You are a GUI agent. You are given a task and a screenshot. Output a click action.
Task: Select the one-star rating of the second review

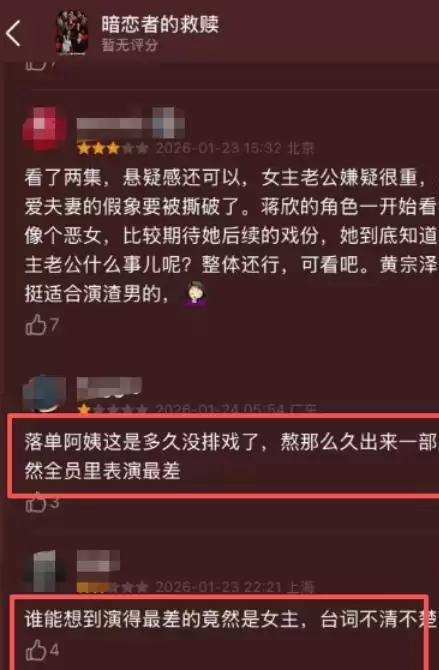(113, 409)
